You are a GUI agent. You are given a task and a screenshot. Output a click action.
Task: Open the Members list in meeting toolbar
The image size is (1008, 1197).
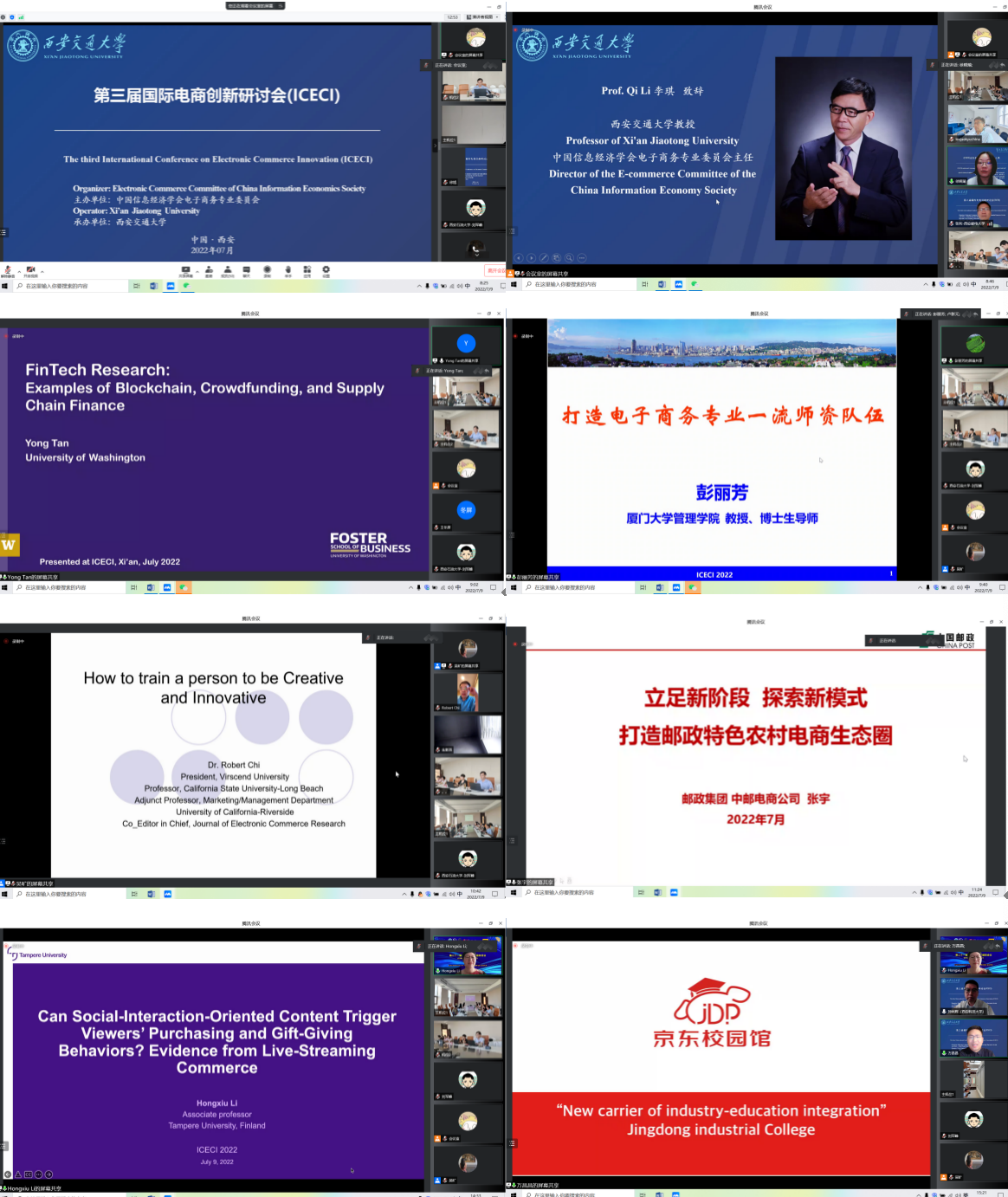click(228, 270)
